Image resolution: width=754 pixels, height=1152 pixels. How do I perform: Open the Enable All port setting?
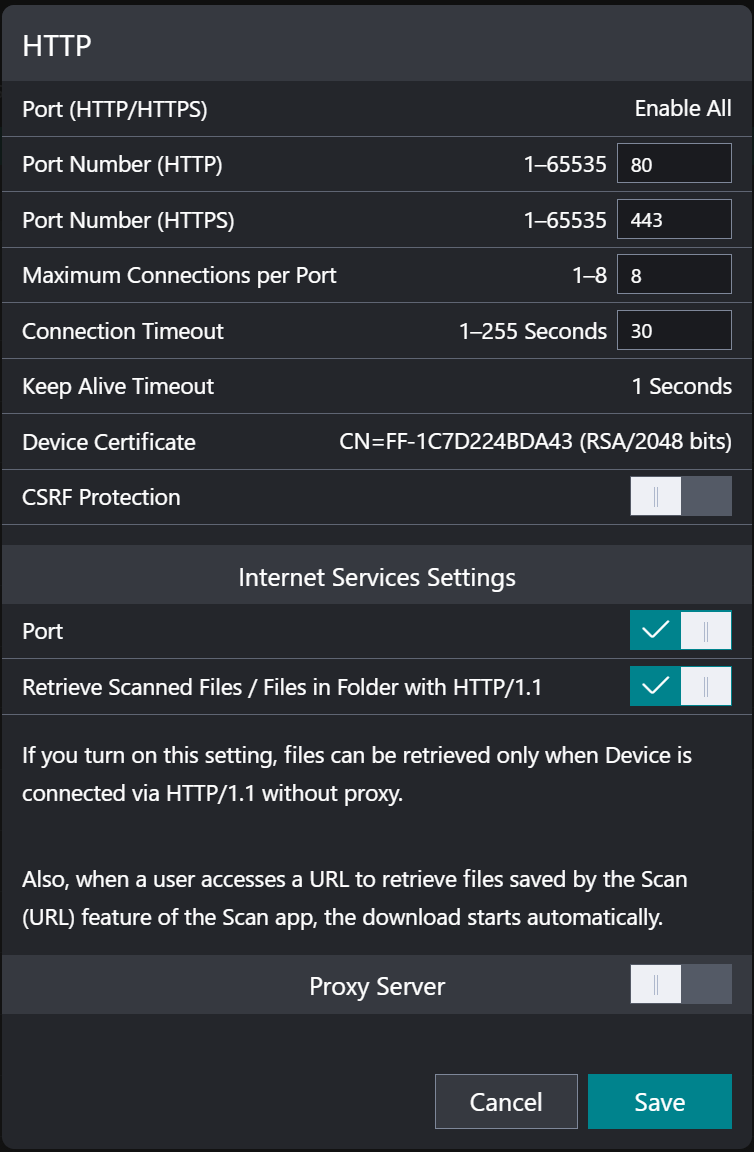point(682,109)
